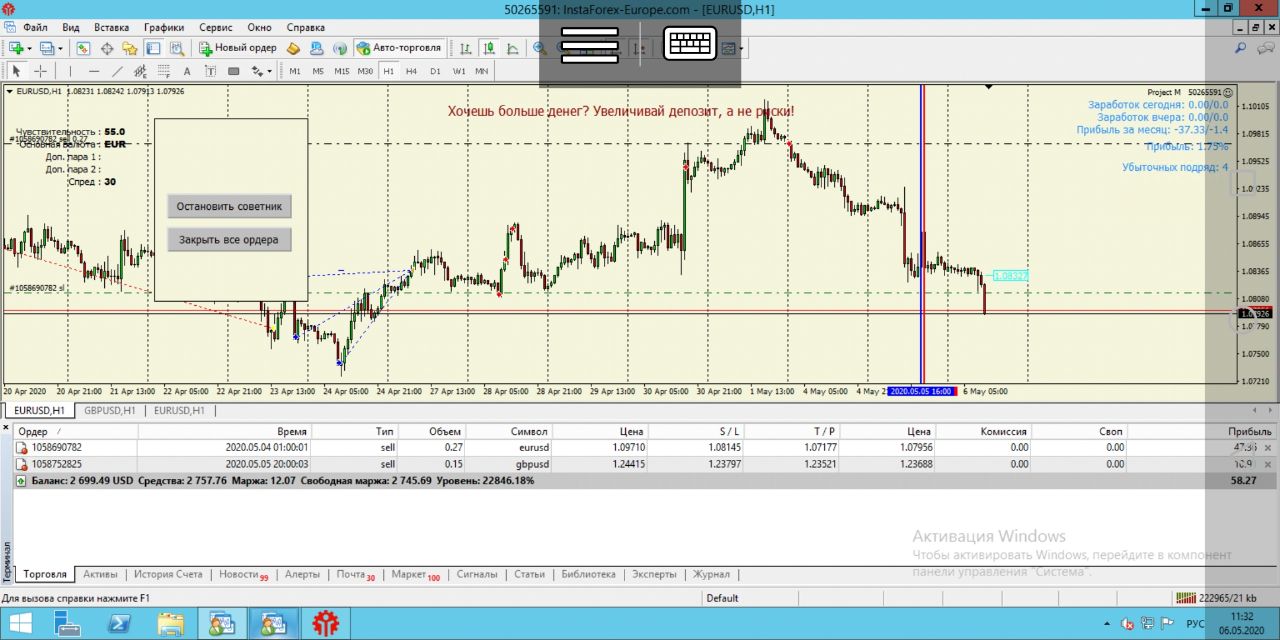Open the overlay hamburger menu icon
The height and width of the screenshot is (640, 1280).
pos(590,45)
